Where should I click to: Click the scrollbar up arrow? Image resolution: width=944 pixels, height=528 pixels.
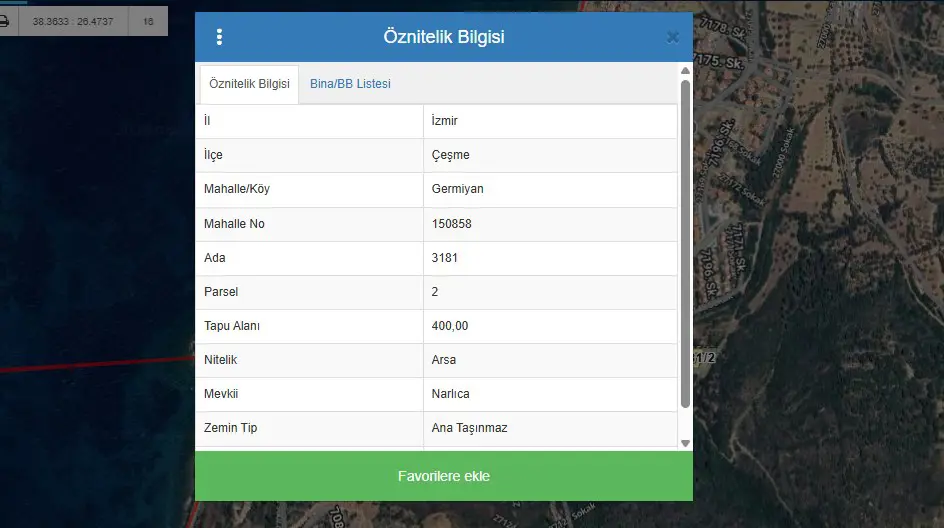point(685,71)
